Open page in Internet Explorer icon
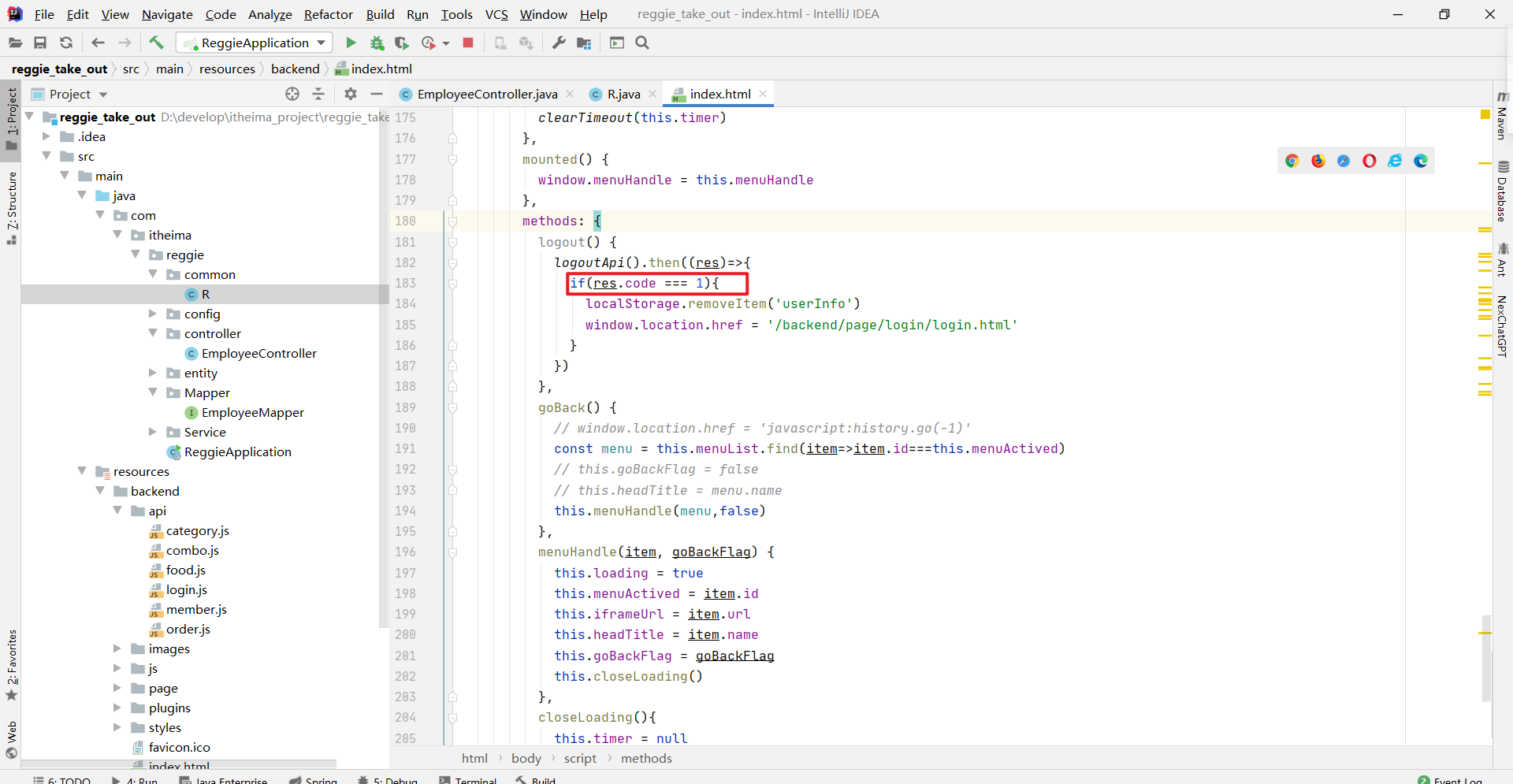 coord(1395,161)
